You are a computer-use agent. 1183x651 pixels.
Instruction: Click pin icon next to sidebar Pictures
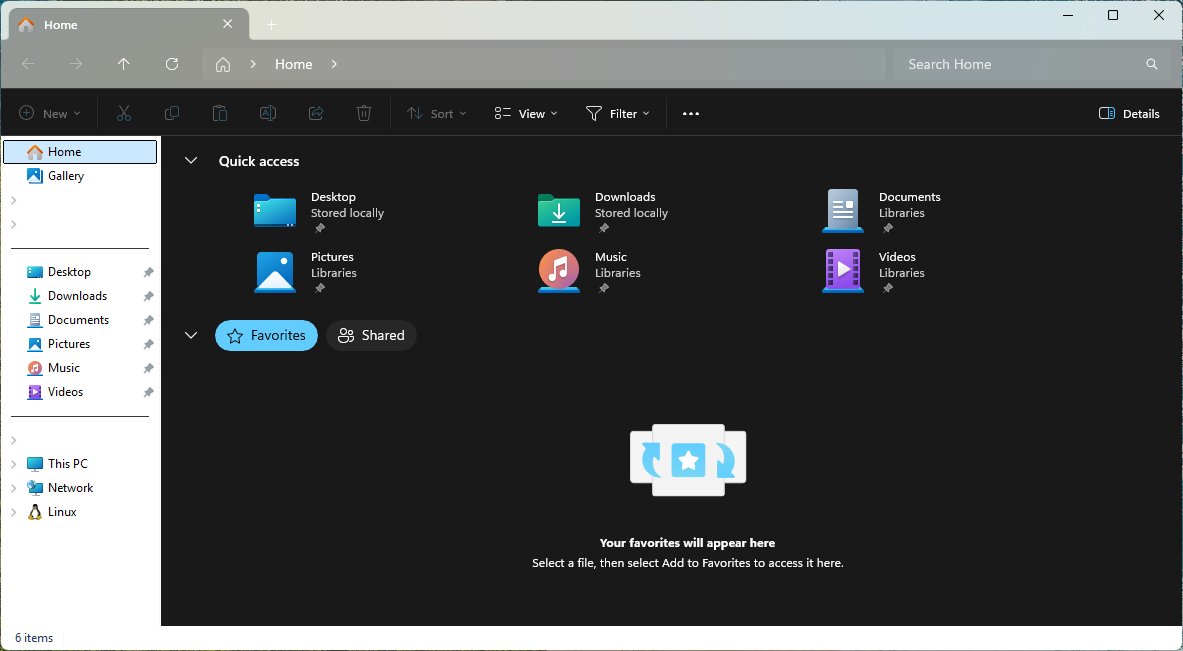tap(149, 344)
